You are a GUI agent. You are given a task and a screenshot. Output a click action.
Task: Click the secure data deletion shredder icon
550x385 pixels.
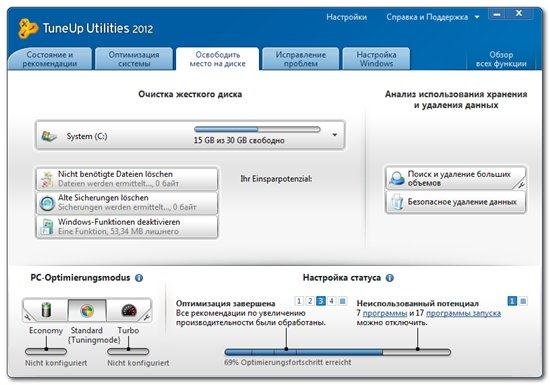tap(397, 202)
